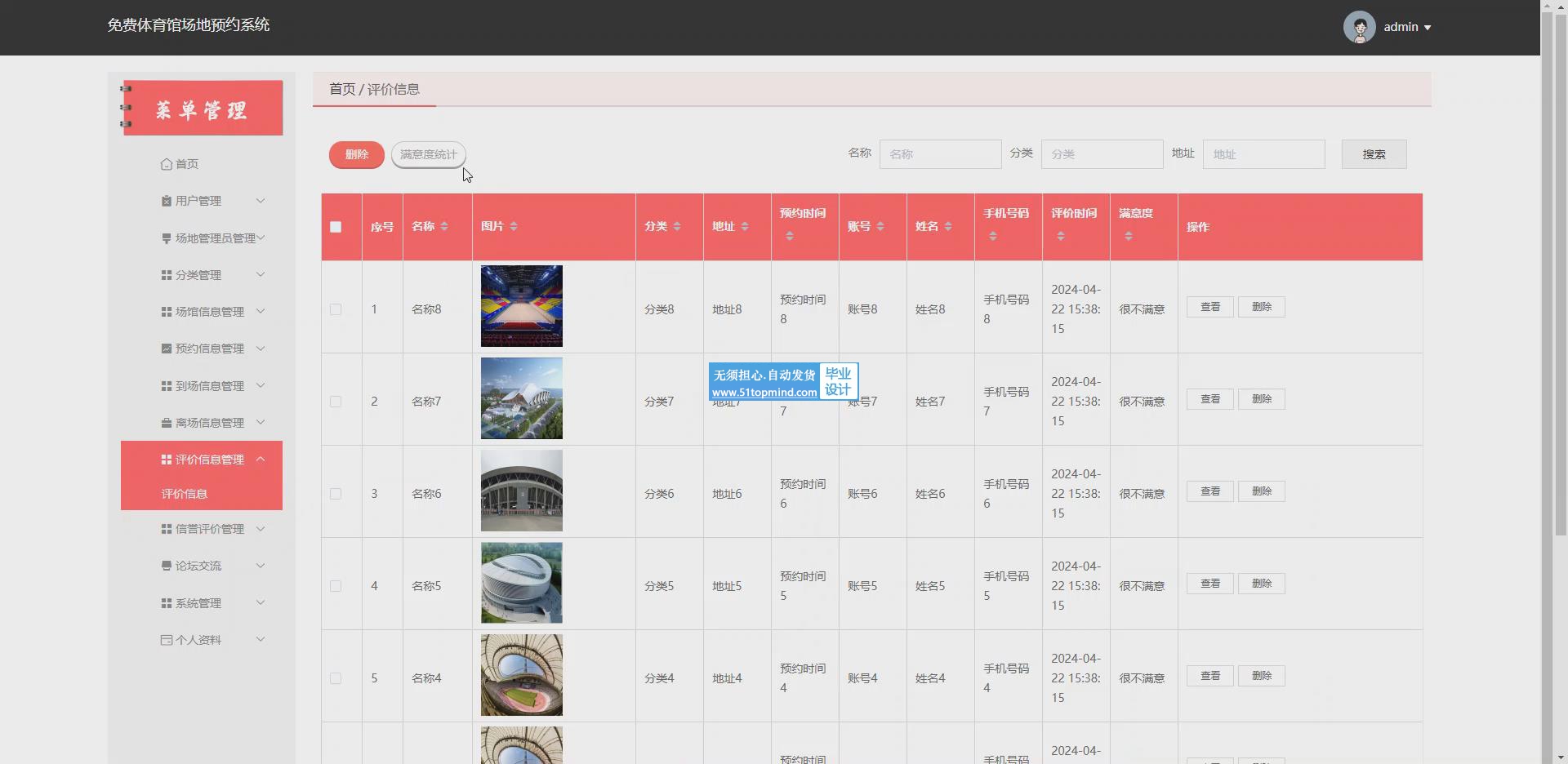The height and width of the screenshot is (764, 1568).
Task: Click the 名称 search input field
Action: click(x=941, y=154)
